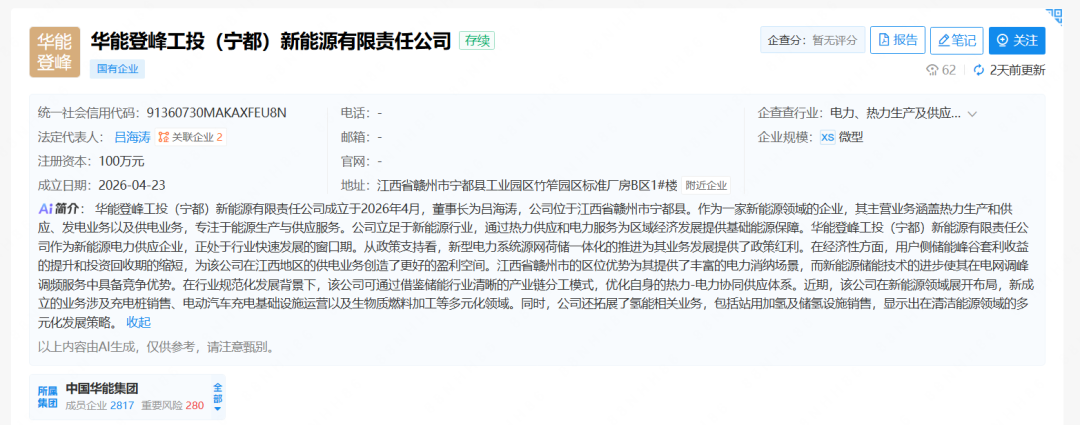Image resolution: width=1080 pixels, height=425 pixels.
Task: Expand the 全部 group dropdown arrow
Action: coord(217,396)
